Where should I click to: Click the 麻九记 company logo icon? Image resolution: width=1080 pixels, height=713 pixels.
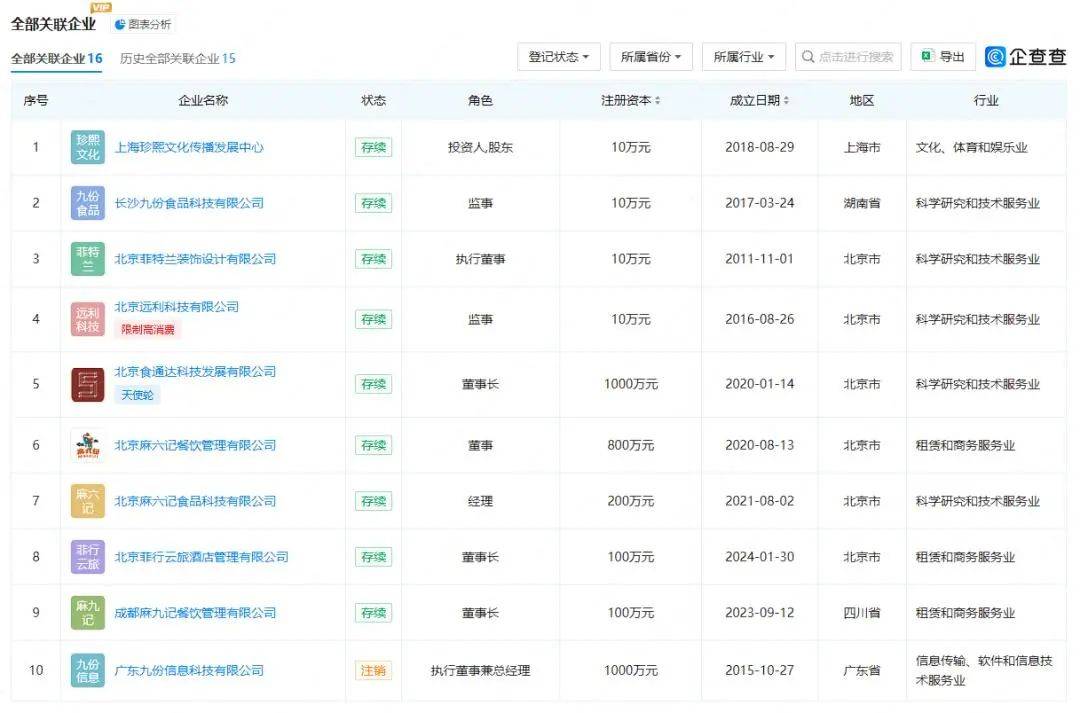(87, 613)
